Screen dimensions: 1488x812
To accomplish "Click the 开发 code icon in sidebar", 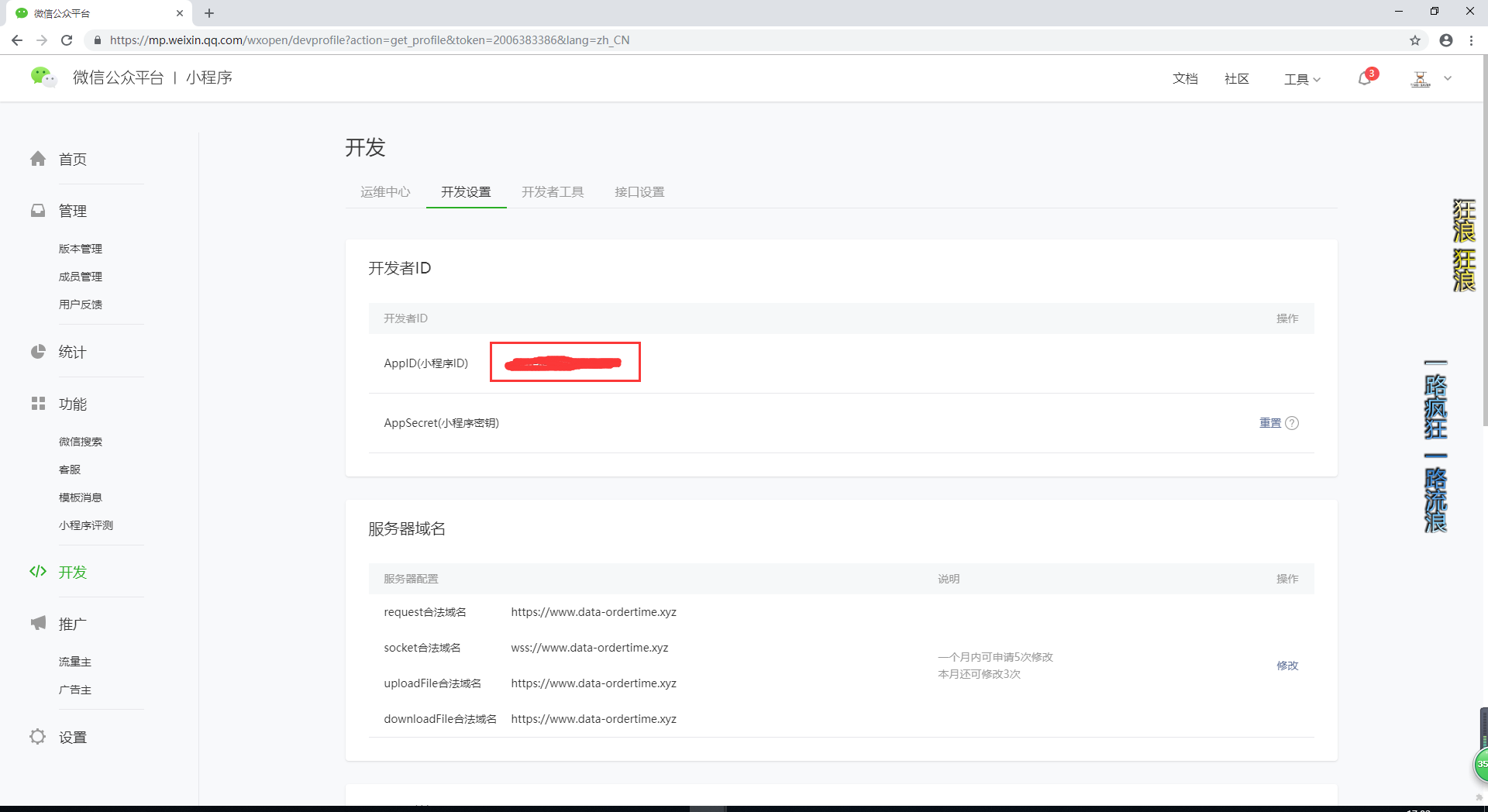I will click(x=38, y=572).
